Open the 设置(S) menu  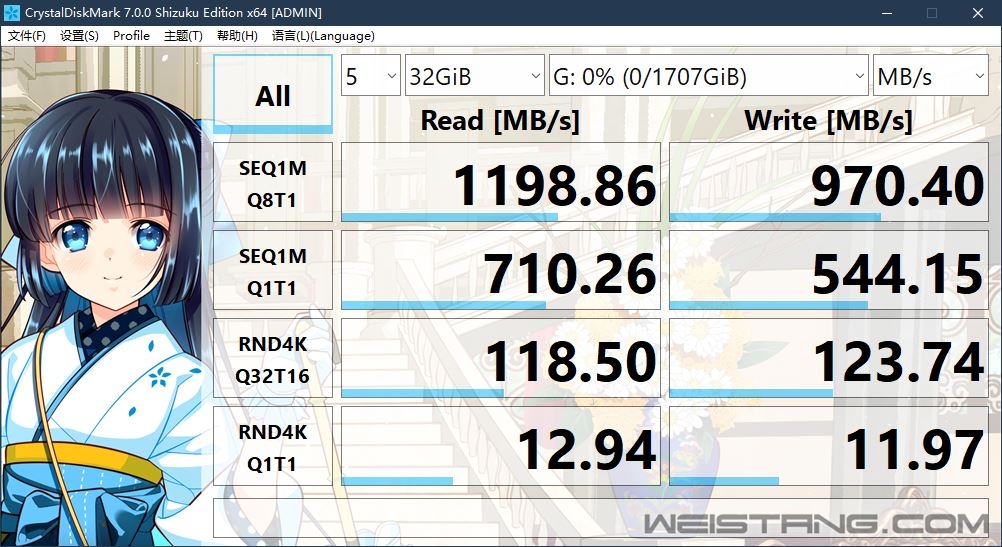pyautogui.click(x=79, y=36)
